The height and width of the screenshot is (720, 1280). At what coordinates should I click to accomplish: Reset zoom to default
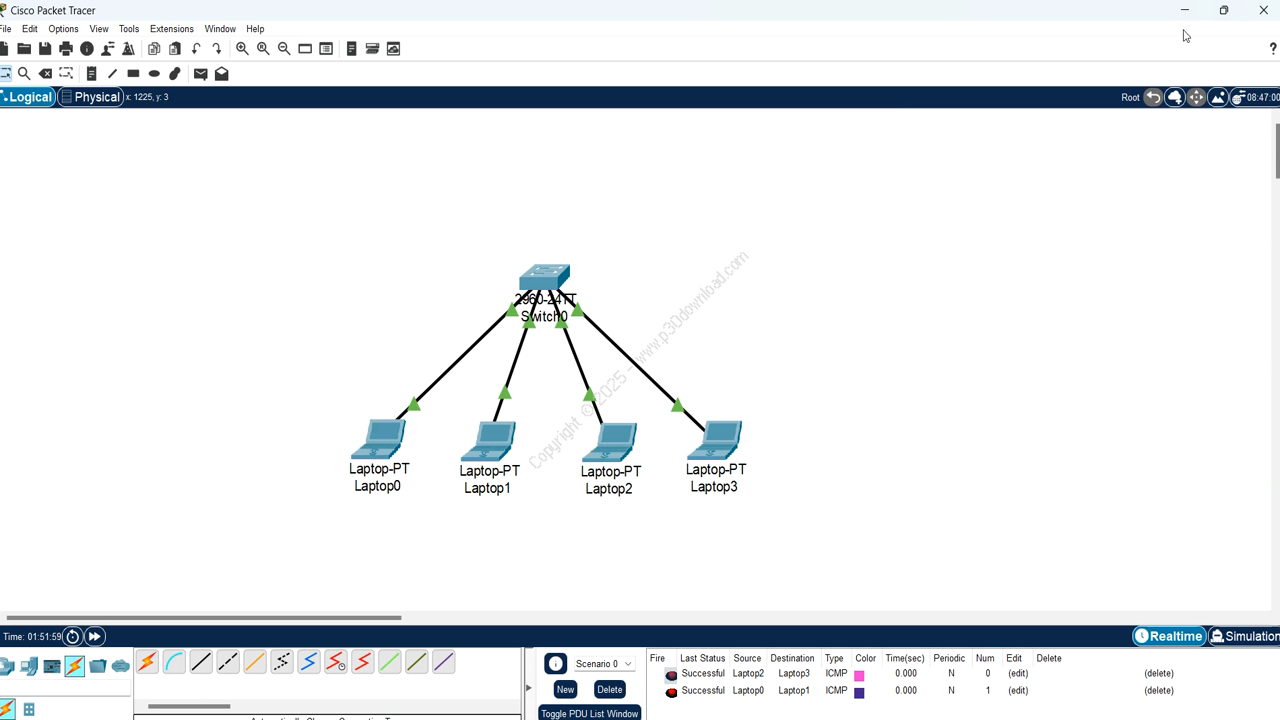263,49
